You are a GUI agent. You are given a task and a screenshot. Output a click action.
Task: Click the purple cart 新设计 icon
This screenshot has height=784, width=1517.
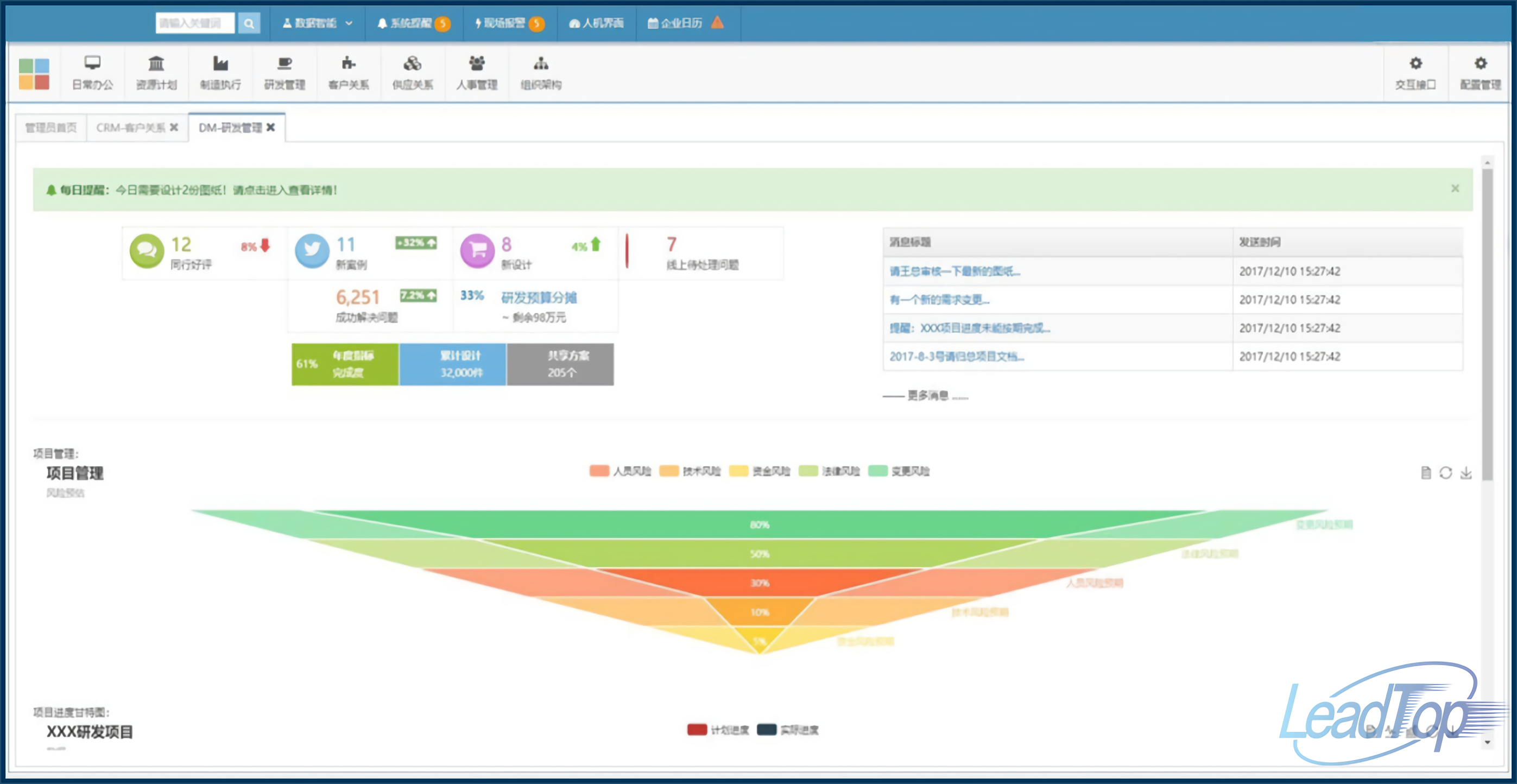coord(478,251)
